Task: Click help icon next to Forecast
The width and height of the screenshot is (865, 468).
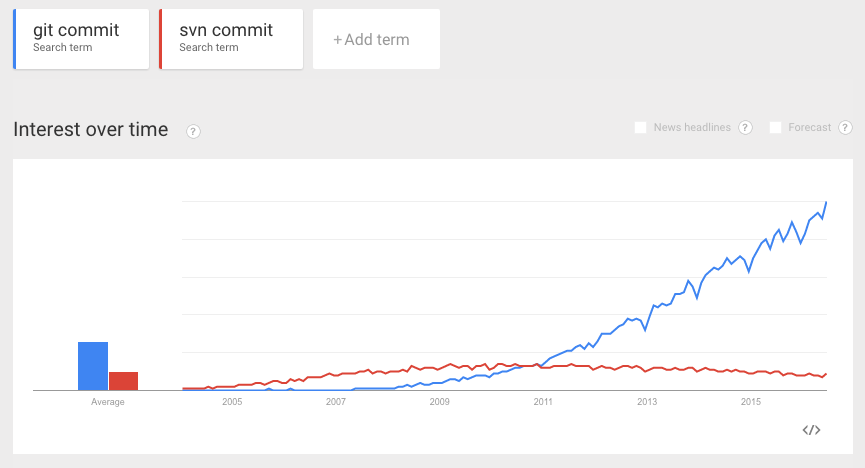Action: pos(845,128)
